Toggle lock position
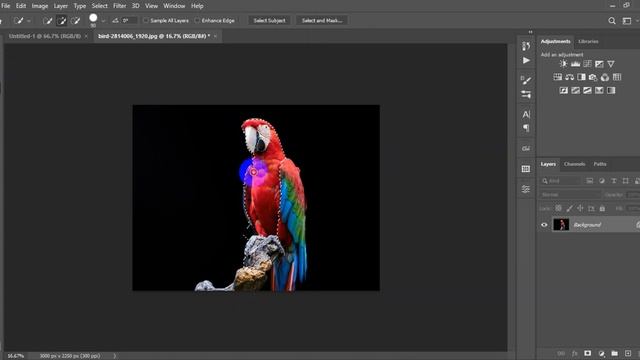The height and width of the screenshot is (360, 640). (580, 208)
